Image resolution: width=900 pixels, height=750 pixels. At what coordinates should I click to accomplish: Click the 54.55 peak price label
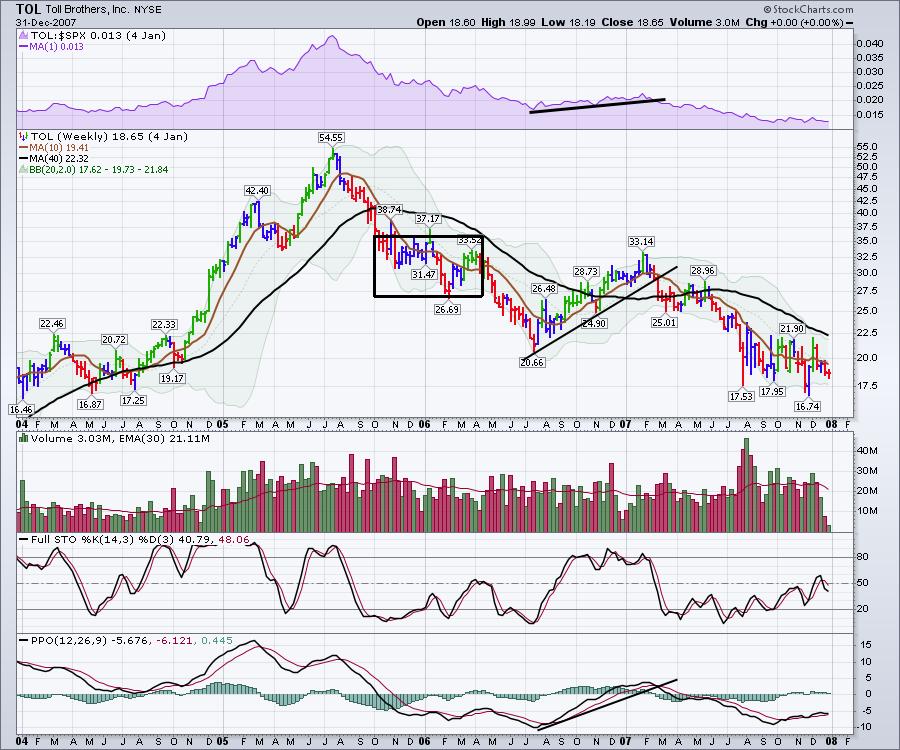click(x=331, y=137)
